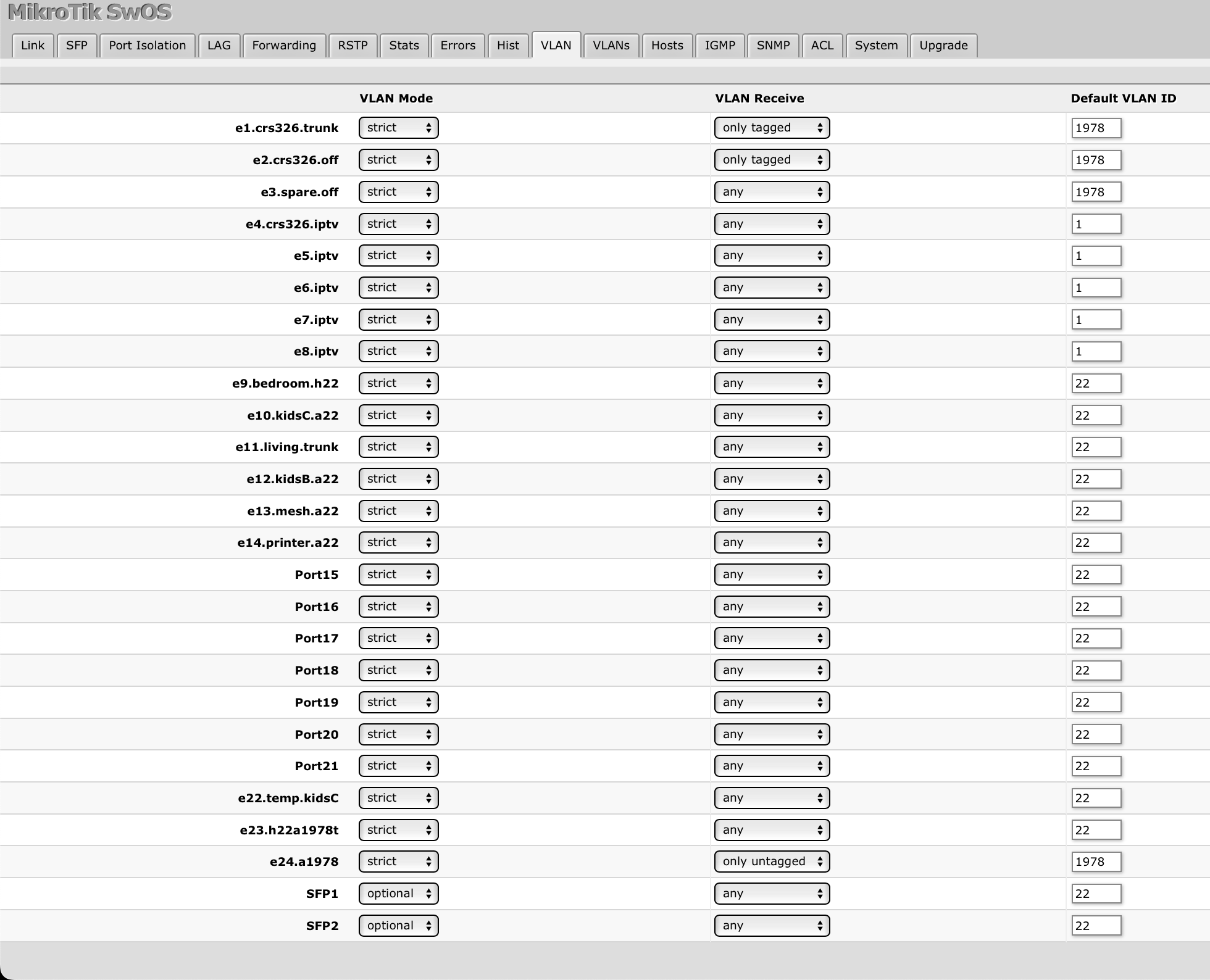
Task: Edit Default VLAN ID for e1.crs326.trunk
Action: click(x=1096, y=128)
